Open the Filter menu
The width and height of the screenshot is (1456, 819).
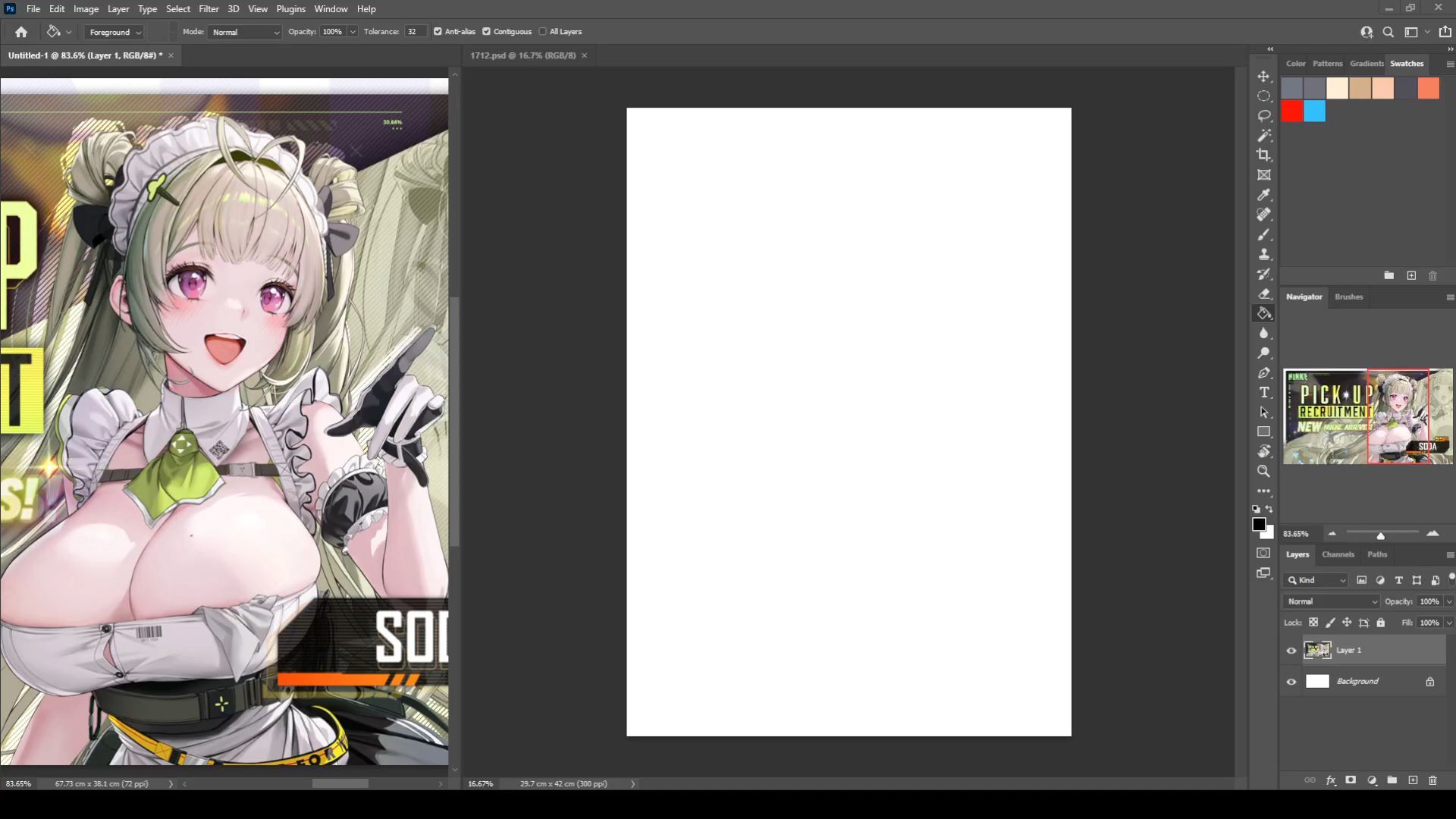[x=209, y=9]
